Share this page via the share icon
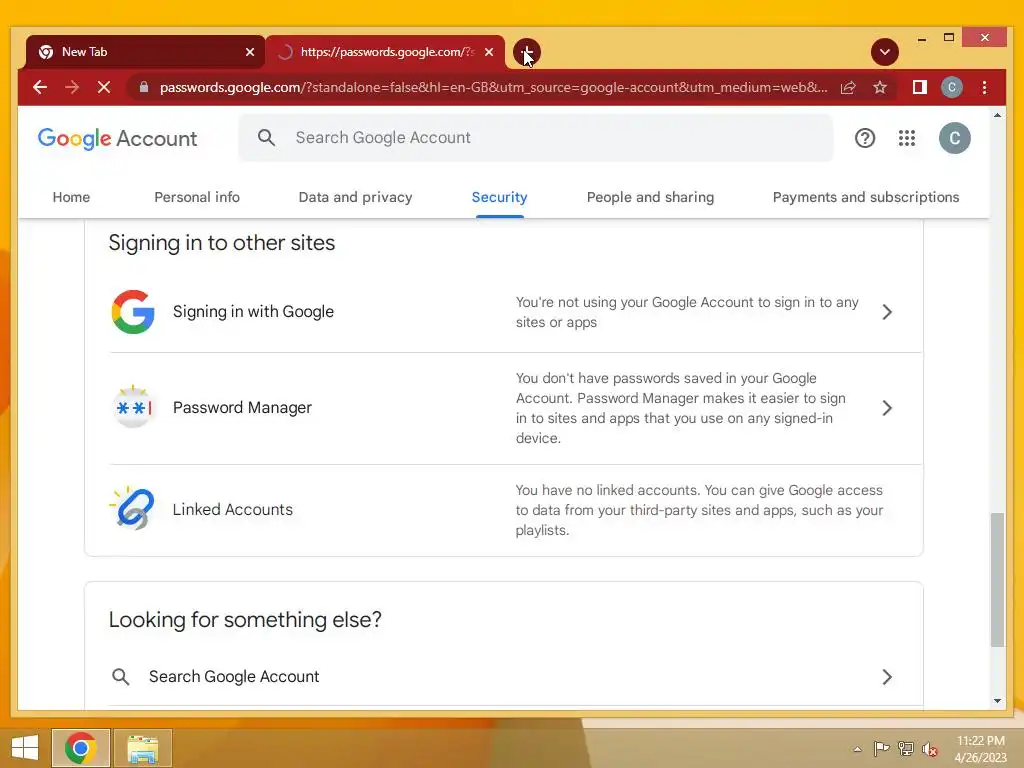 [x=848, y=88]
